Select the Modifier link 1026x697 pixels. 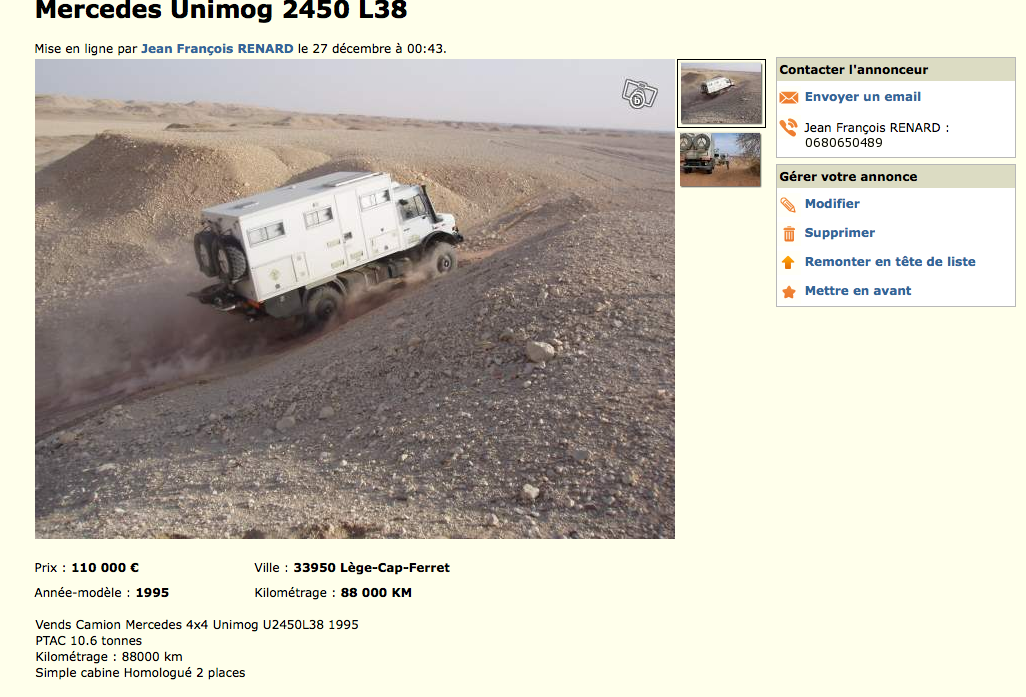pos(832,204)
